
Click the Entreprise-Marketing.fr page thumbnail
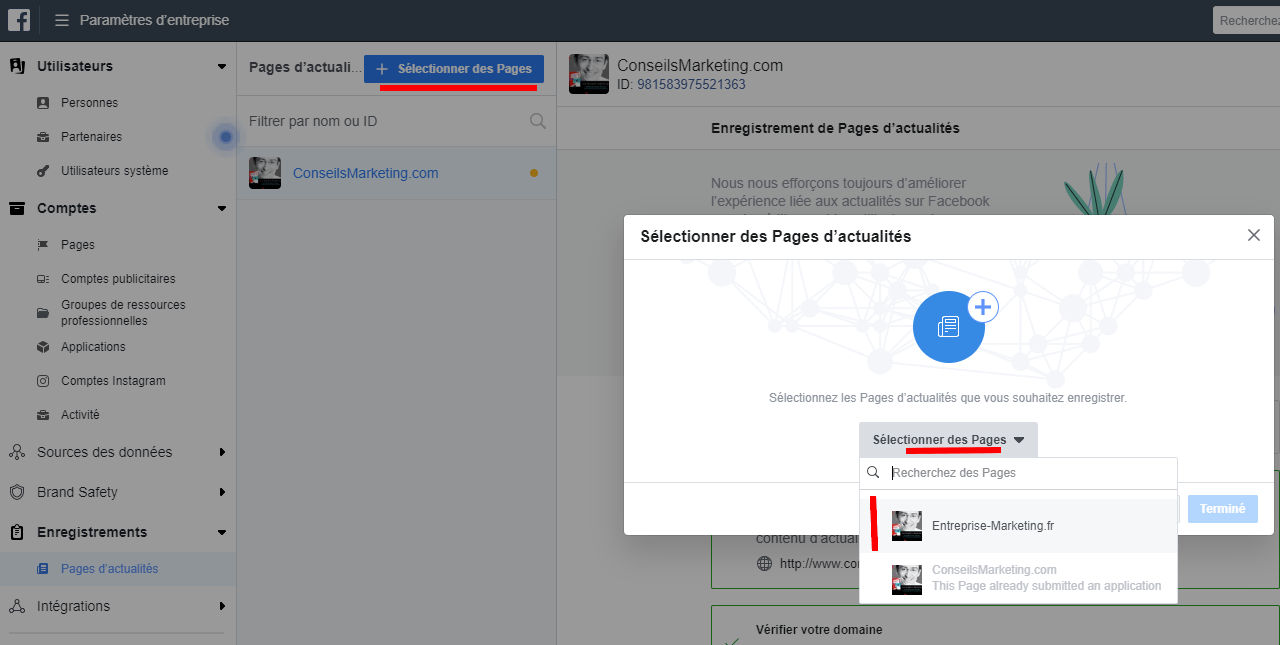pyautogui.click(x=907, y=526)
